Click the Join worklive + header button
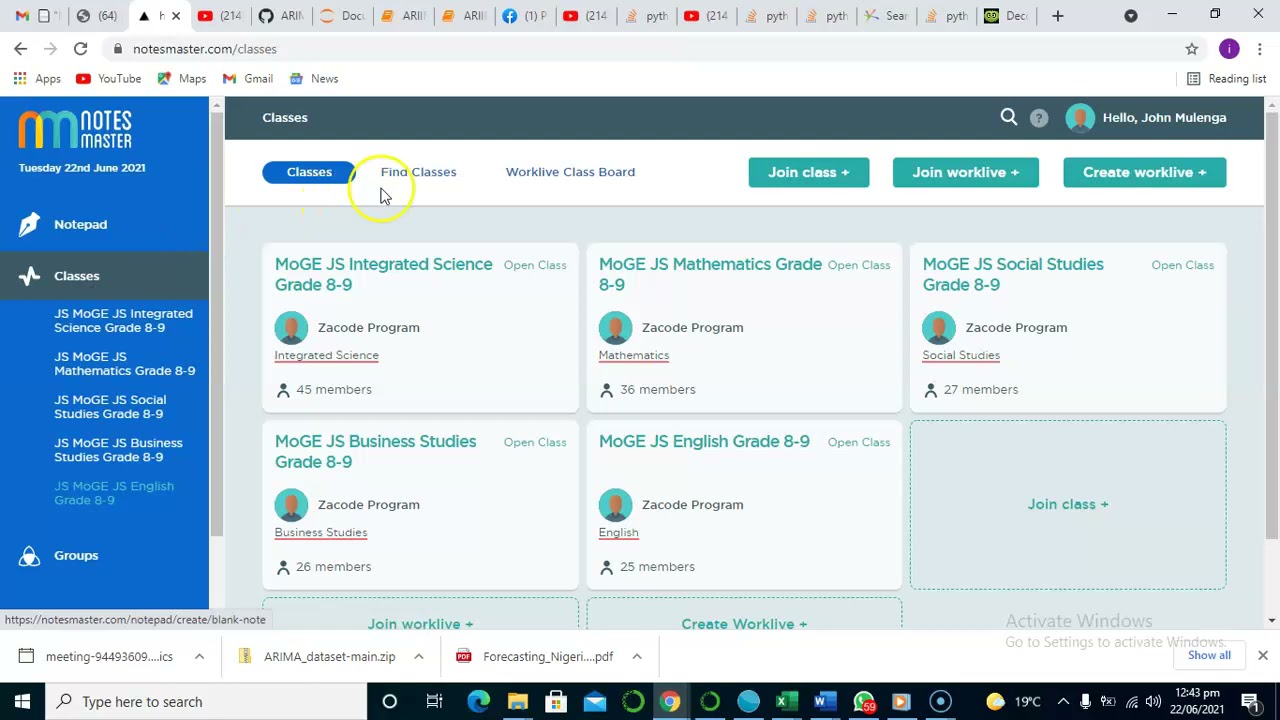 coord(965,172)
